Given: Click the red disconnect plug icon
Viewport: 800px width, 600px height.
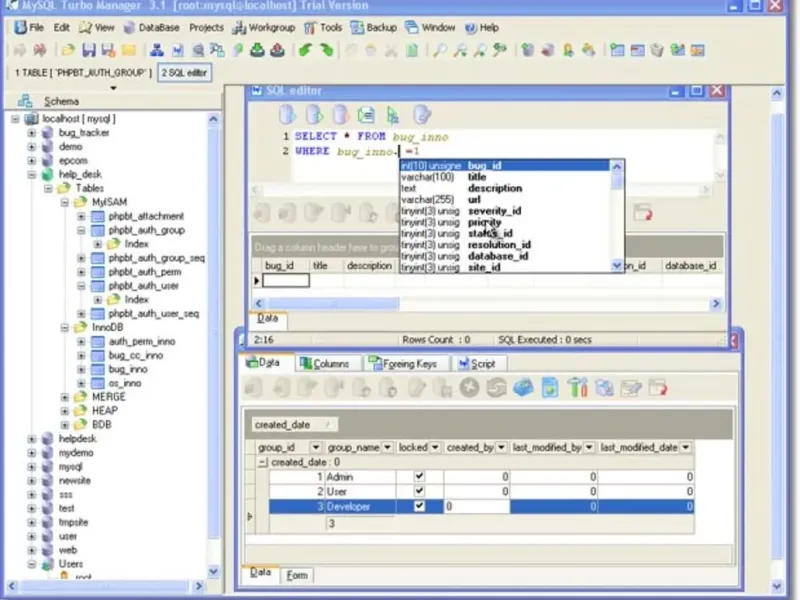Looking at the screenshot, I should tap(39, 51).
